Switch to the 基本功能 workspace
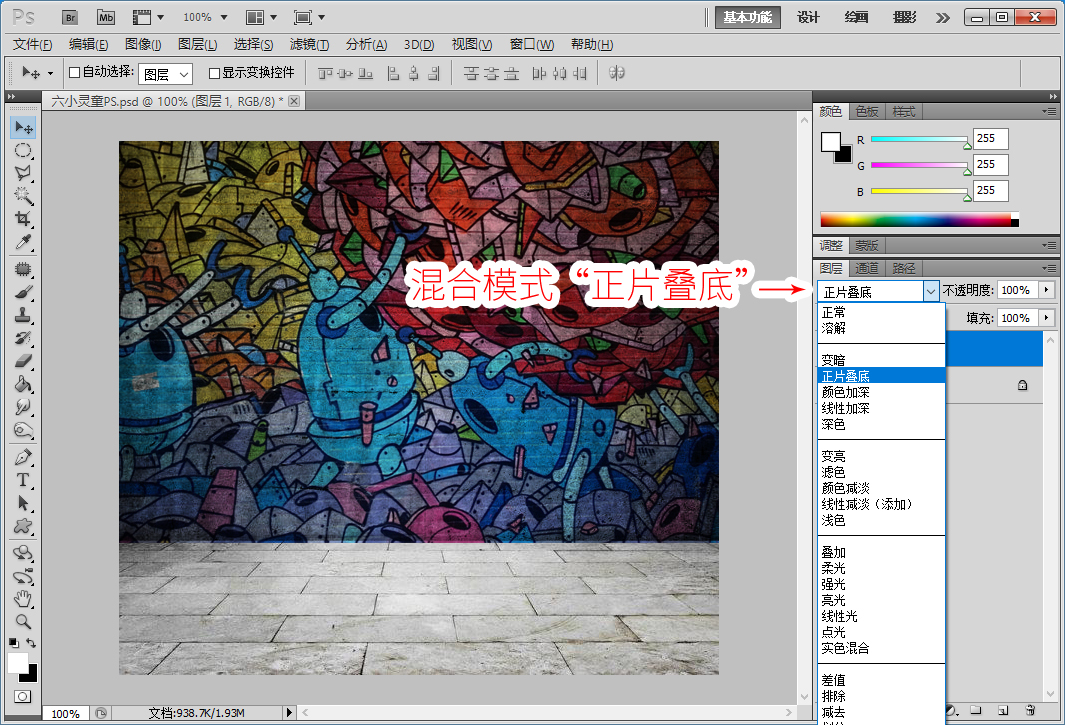 (x=747, y=18)
